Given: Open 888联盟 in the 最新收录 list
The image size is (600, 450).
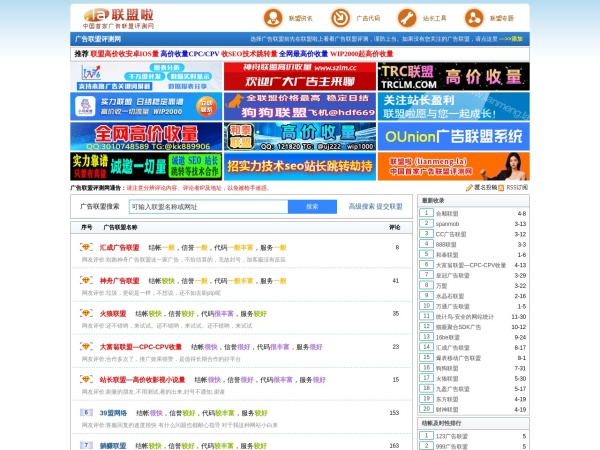Looking at the screenshot, I should [x=446, y=245].
